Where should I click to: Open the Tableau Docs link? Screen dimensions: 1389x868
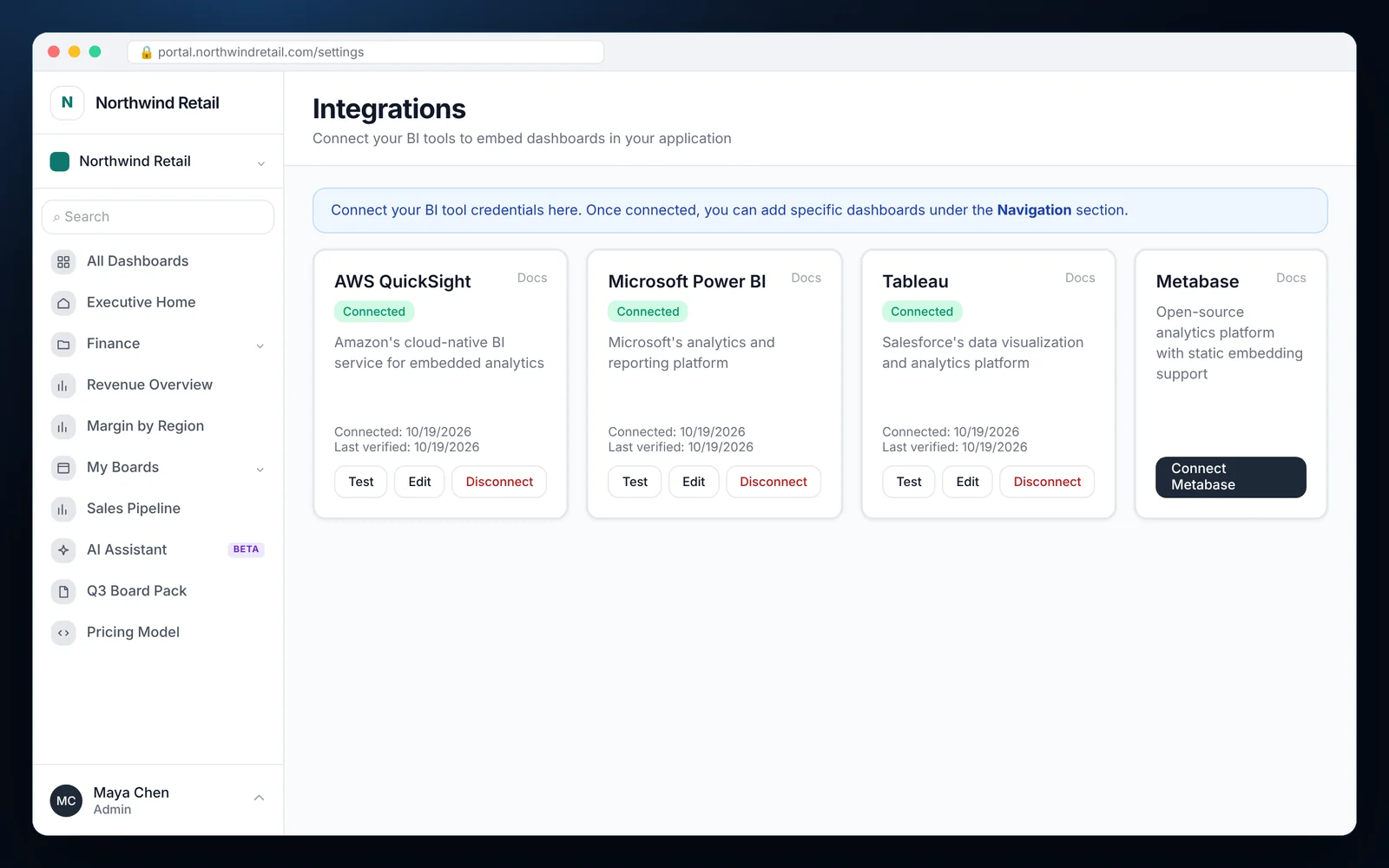(x=1080, y=278)
